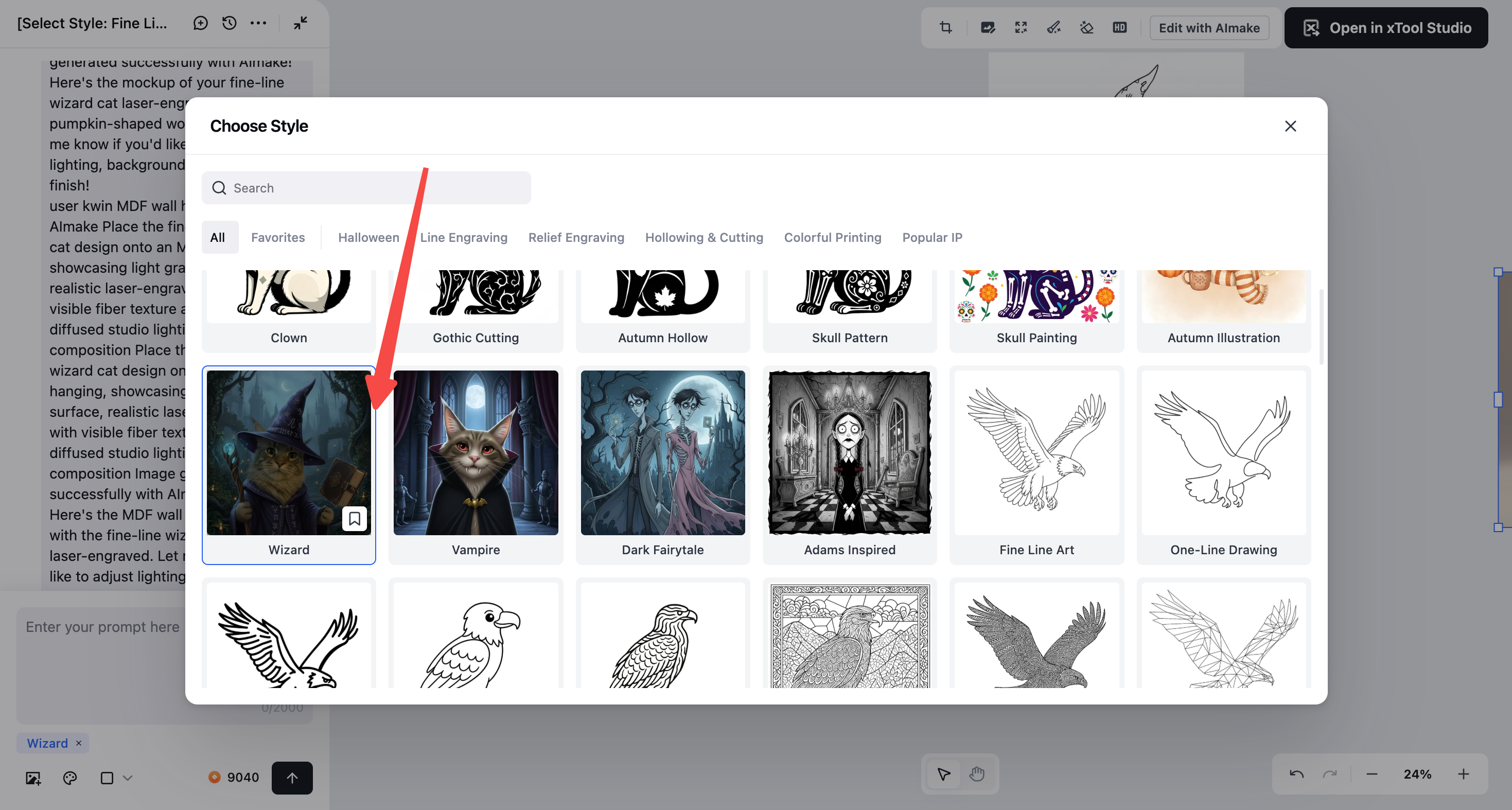The image size is (1512, 810).
Task: Click the HD upscale icon
Action: coord(1119,28)
